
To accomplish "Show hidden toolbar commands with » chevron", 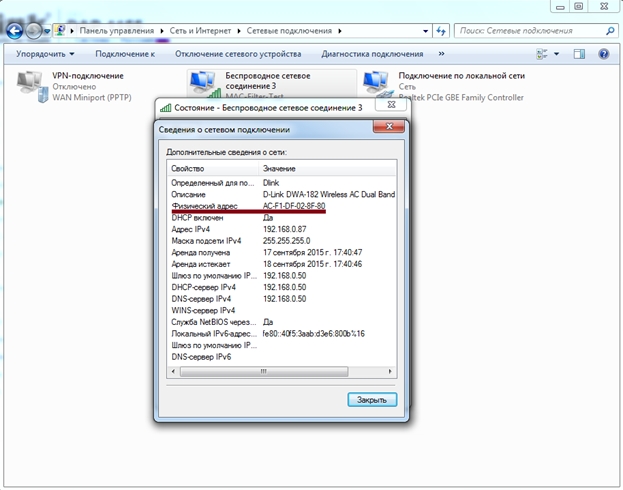I will [443, 54].
